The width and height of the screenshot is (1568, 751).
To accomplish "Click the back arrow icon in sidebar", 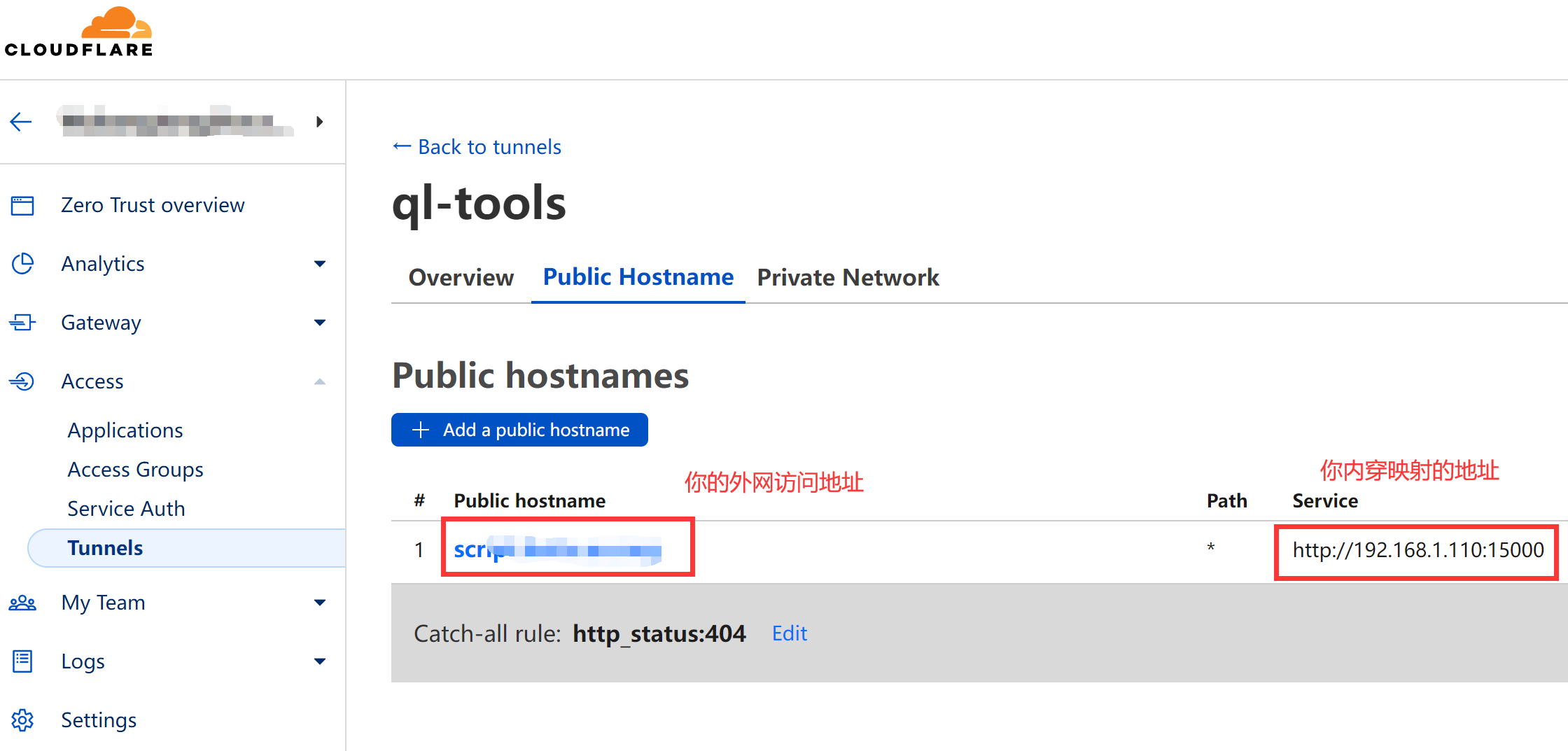I will [21, 122].
